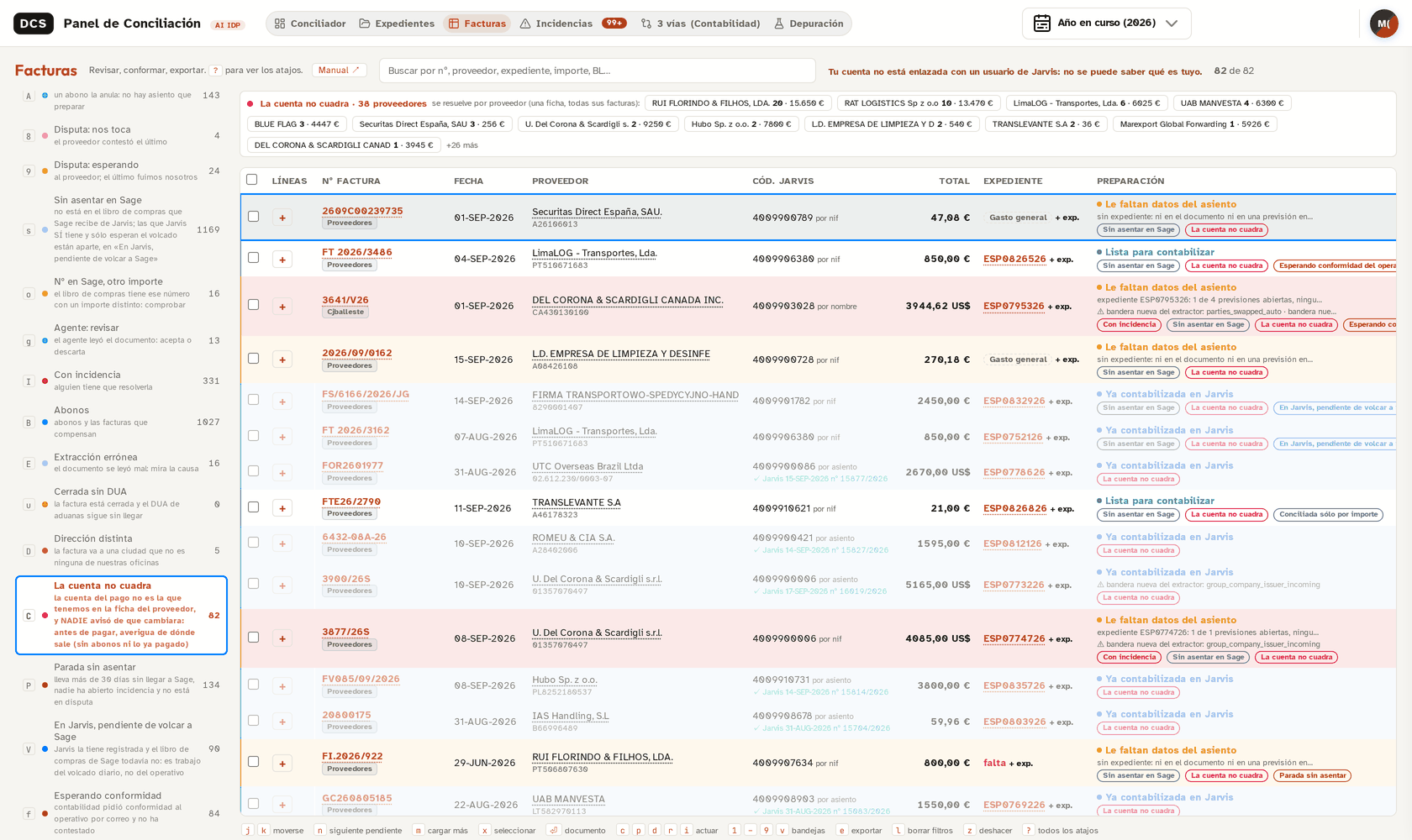Open expediente ESP0795326 link

(1014, 306)
